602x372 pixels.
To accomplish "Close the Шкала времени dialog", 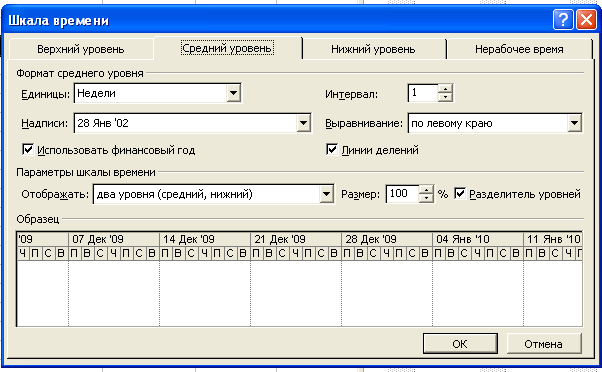I will [586, 20].
